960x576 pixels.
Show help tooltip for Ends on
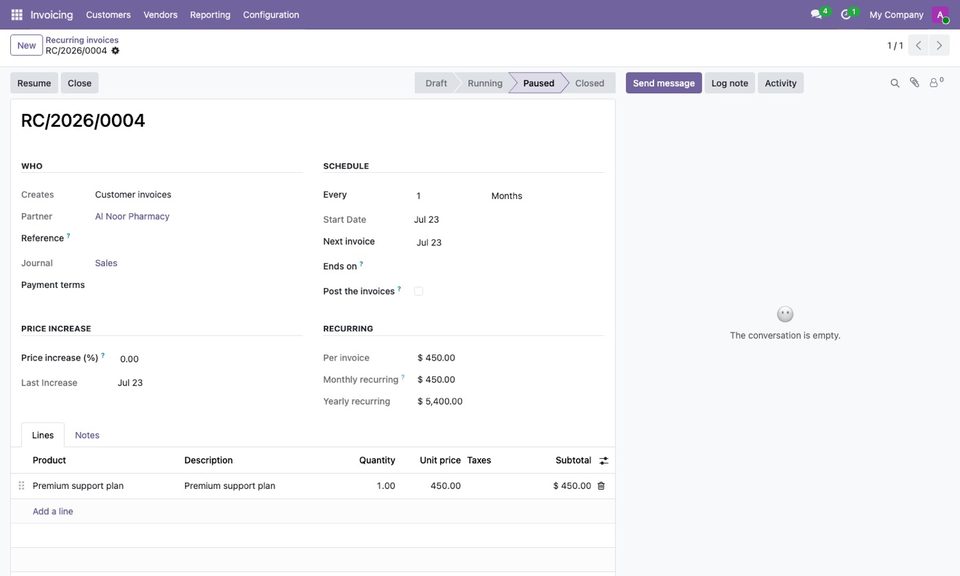point(361,264)
